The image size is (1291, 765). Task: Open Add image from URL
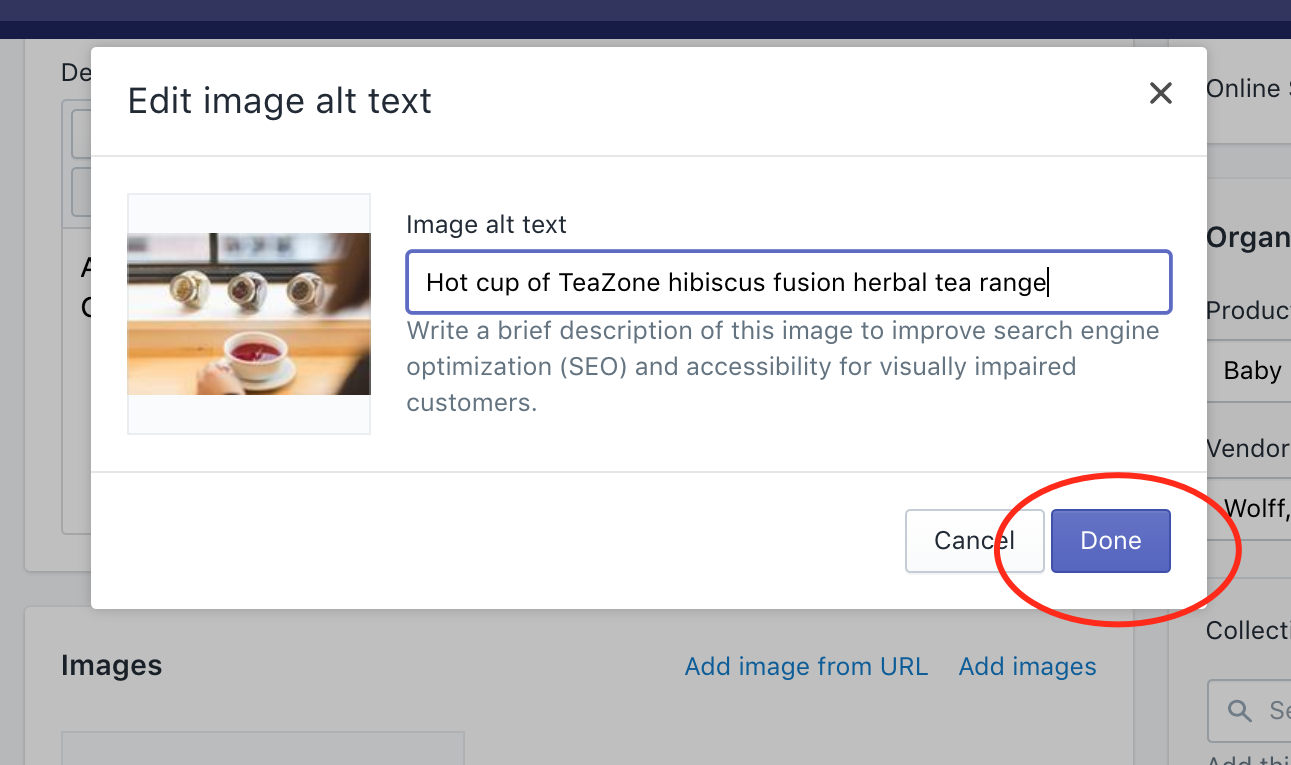(x=806, y=666)
